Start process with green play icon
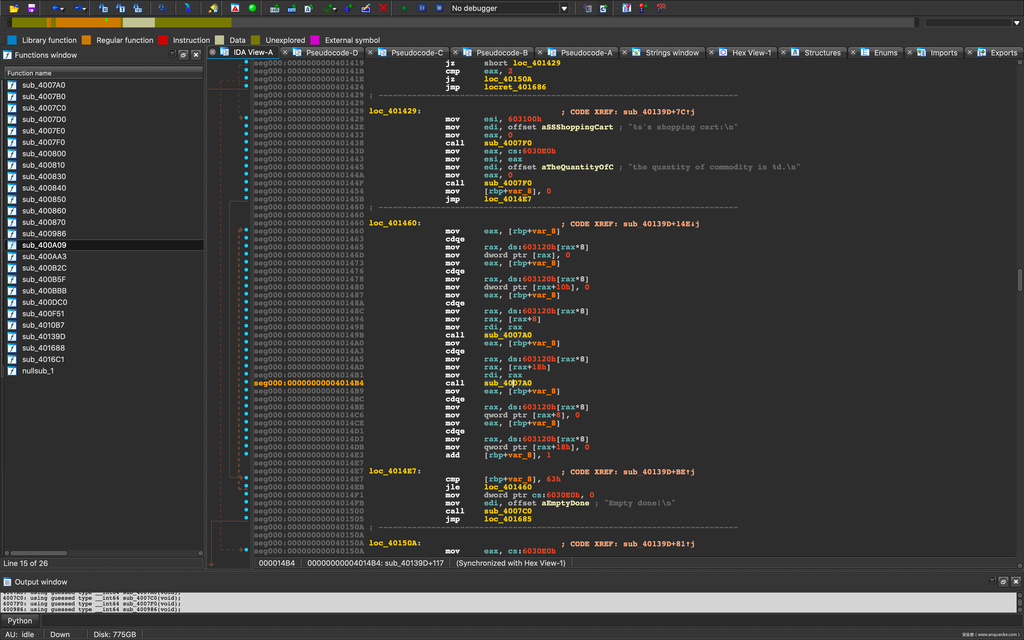The height and width of the screenshot is (640, 1024). pos(404,8)
